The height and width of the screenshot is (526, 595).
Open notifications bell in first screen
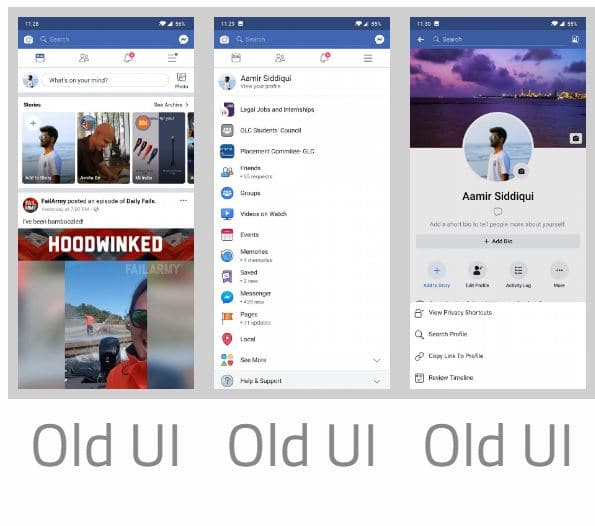click(129, 58)
